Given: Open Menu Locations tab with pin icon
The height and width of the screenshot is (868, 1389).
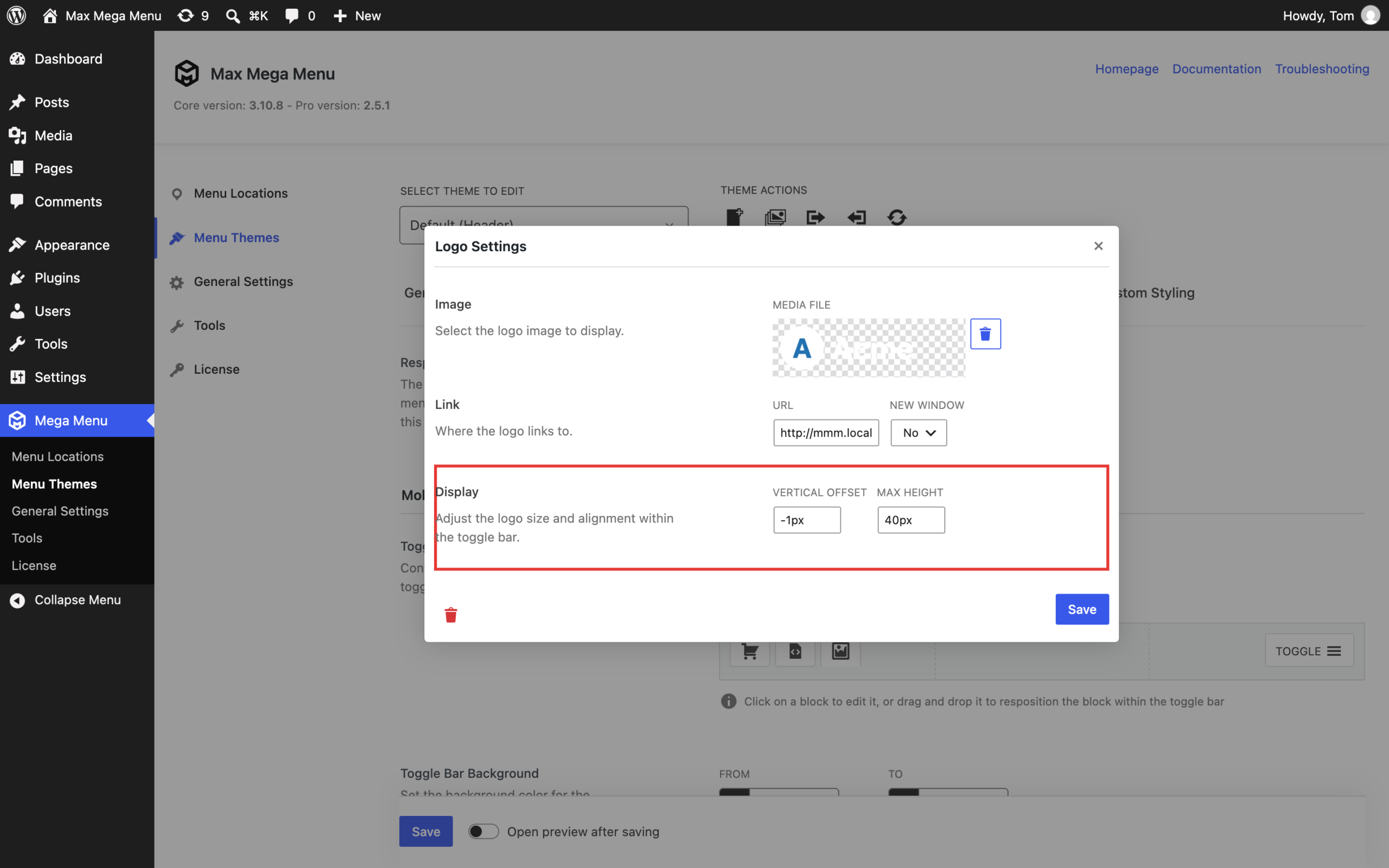Looking at the screenshot, I should [229, 193].
